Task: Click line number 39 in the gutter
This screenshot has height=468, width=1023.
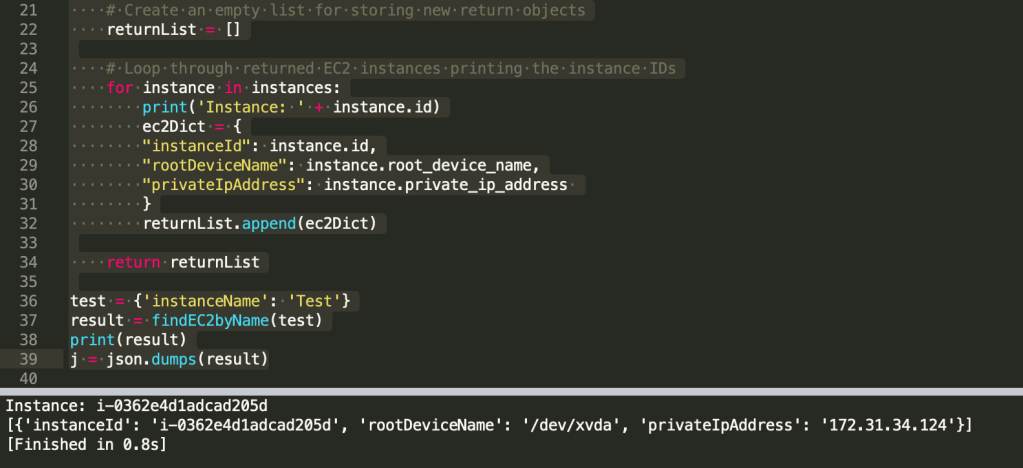Action: point(28,358)
